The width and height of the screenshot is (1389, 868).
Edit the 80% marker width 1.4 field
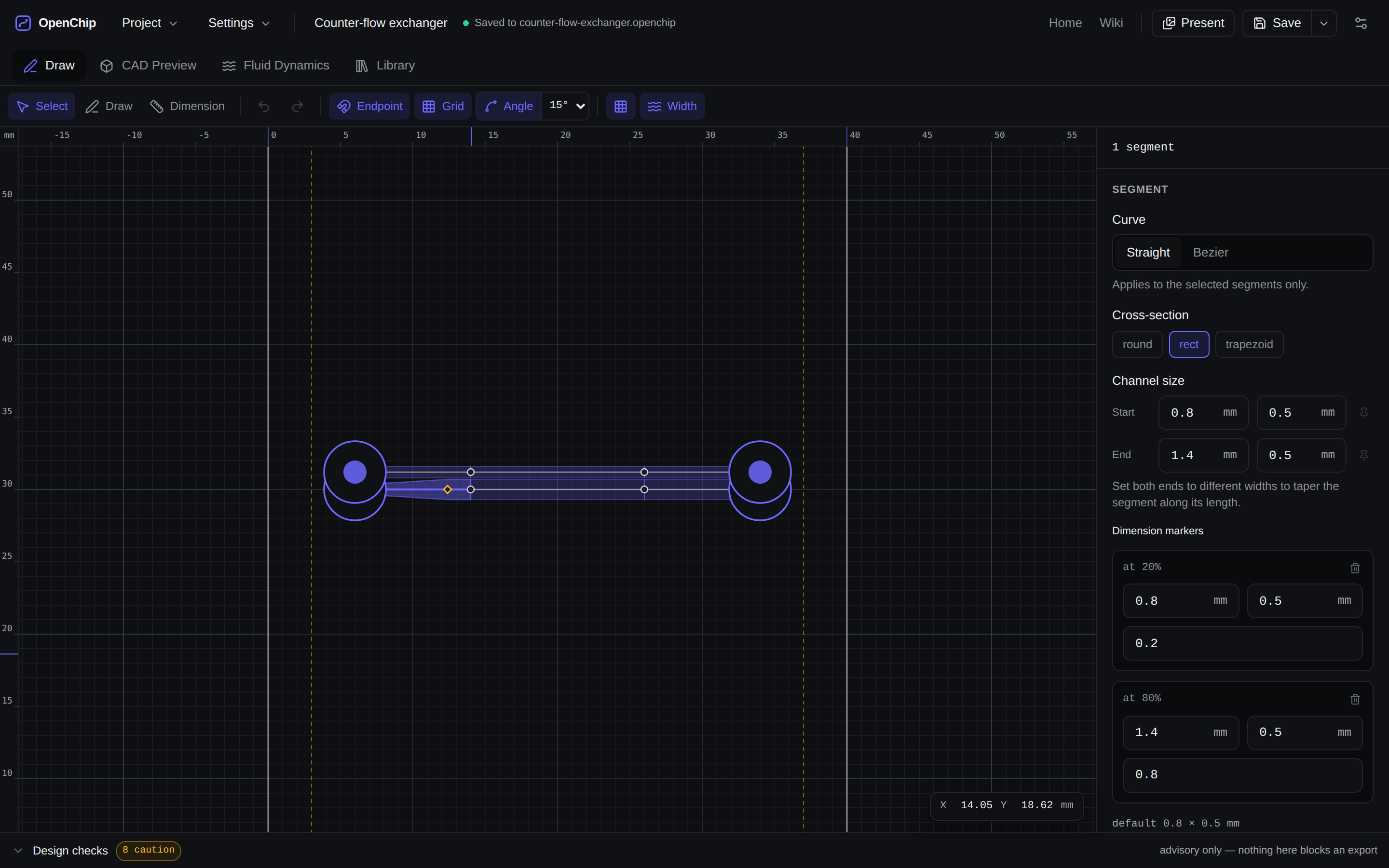pyautogui.click(x=1181, y=732)
